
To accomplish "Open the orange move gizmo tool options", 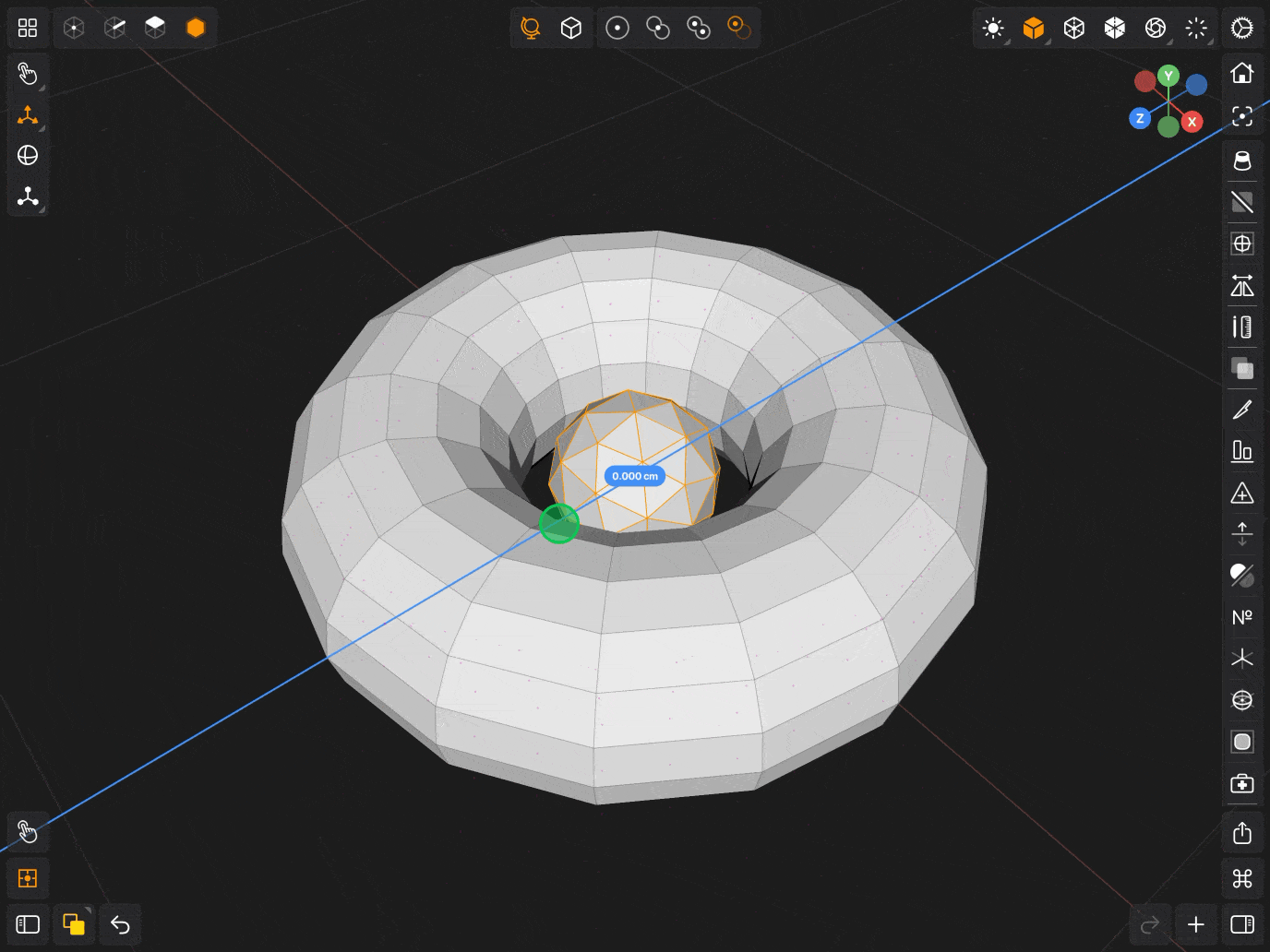I will point(28,115).
